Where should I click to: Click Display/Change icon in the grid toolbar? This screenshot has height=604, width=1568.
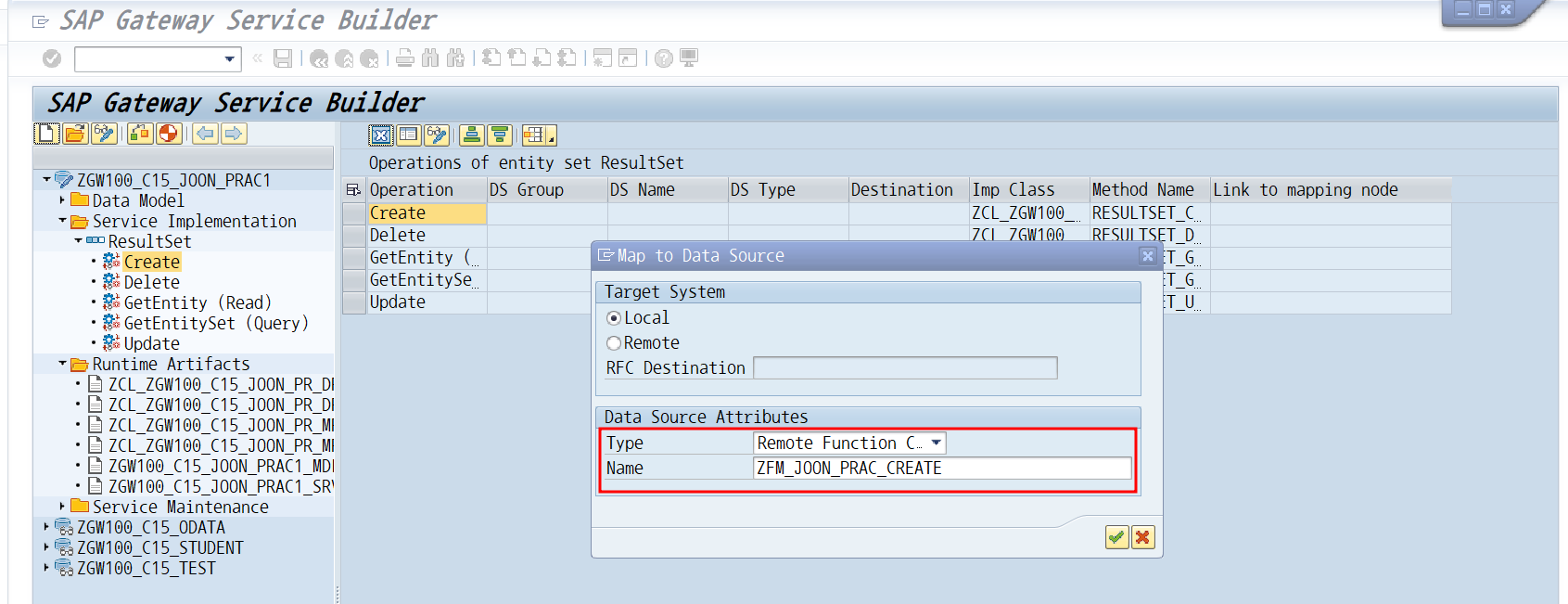coord(437,135)
